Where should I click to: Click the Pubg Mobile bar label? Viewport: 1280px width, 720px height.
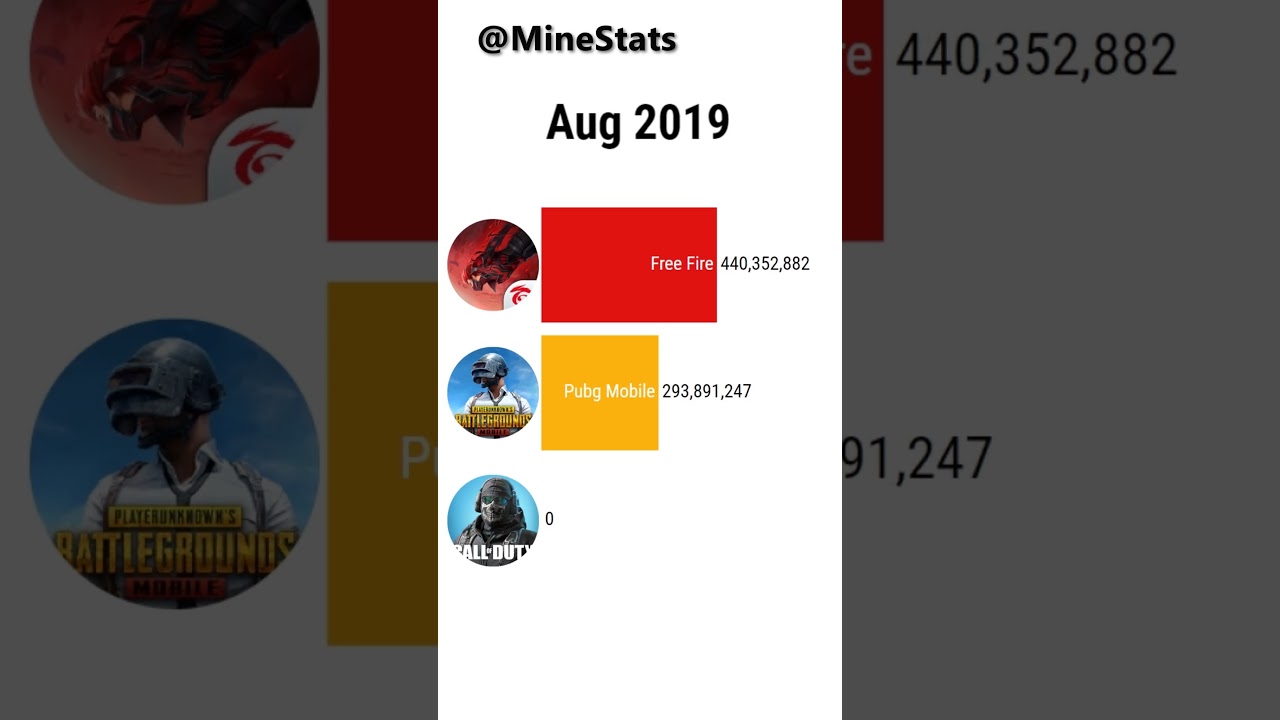click(x=609, y=392)
